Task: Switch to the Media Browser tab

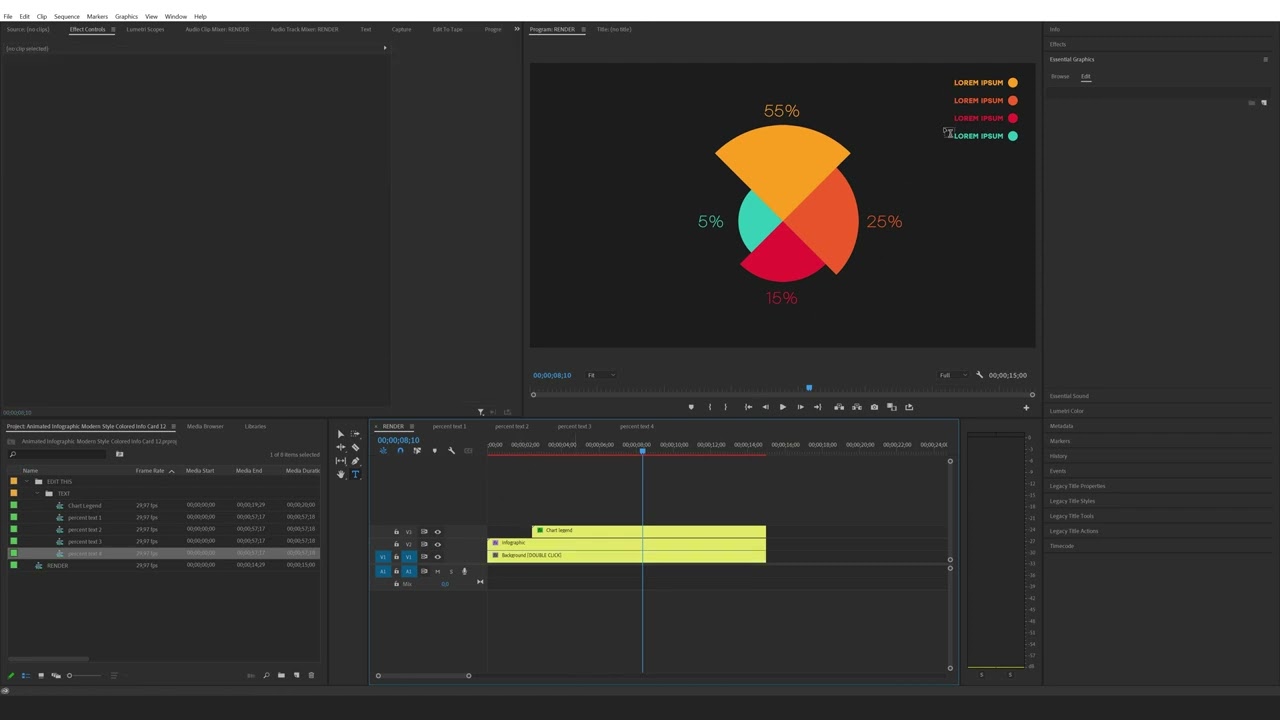Action: point(205,426)
